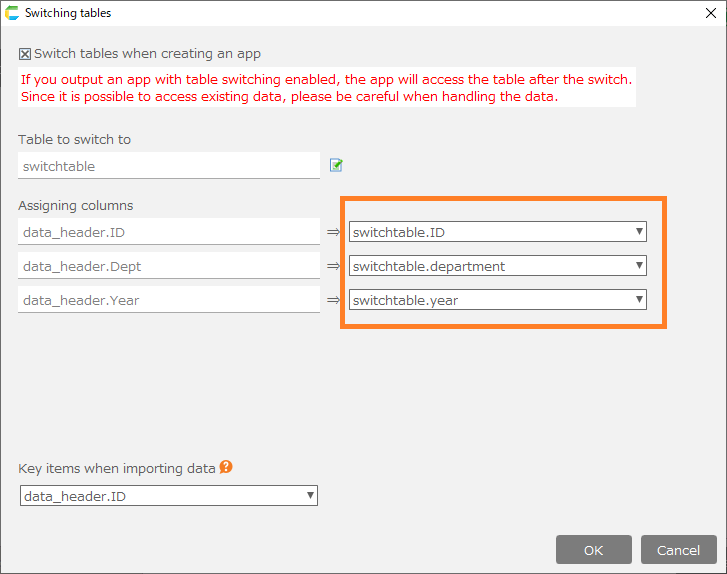Click the 'Switching tables' window title text
The image size is (727, 574).
(x=68, y=14)
